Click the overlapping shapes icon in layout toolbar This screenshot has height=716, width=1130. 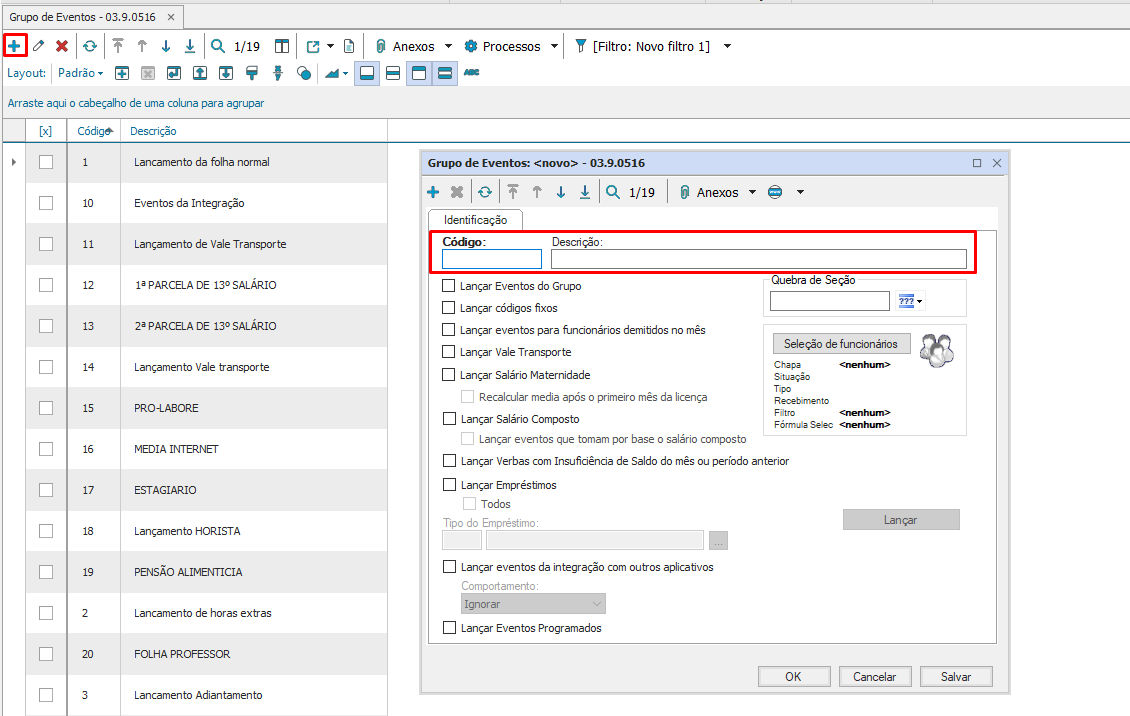click(303, 73)
